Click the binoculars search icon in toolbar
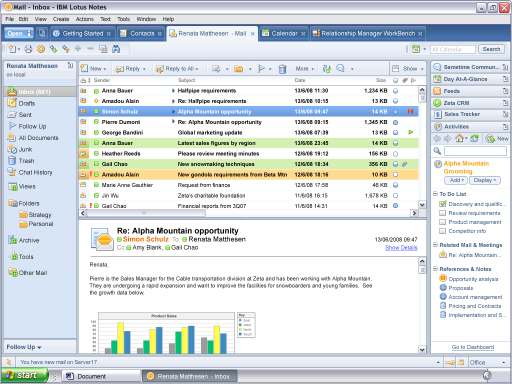The height and width of the screenshot is (384, 512). (116, 49)
